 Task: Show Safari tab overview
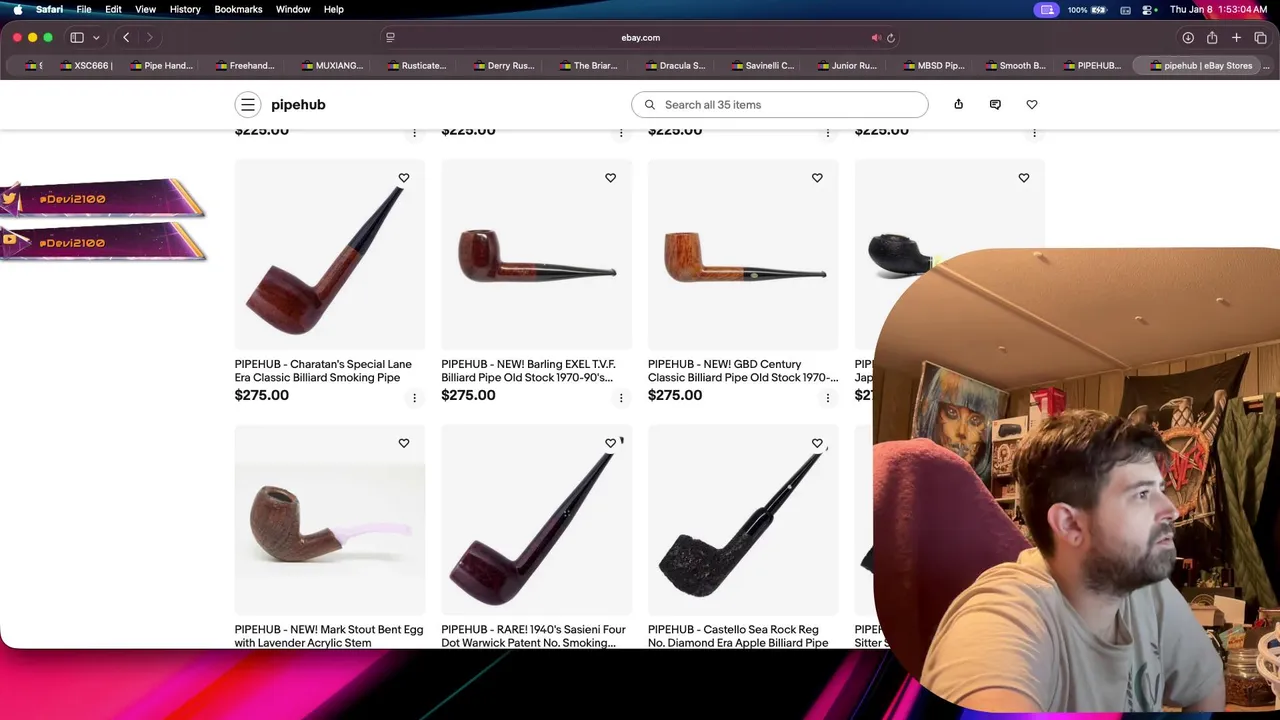(1260, 38)
